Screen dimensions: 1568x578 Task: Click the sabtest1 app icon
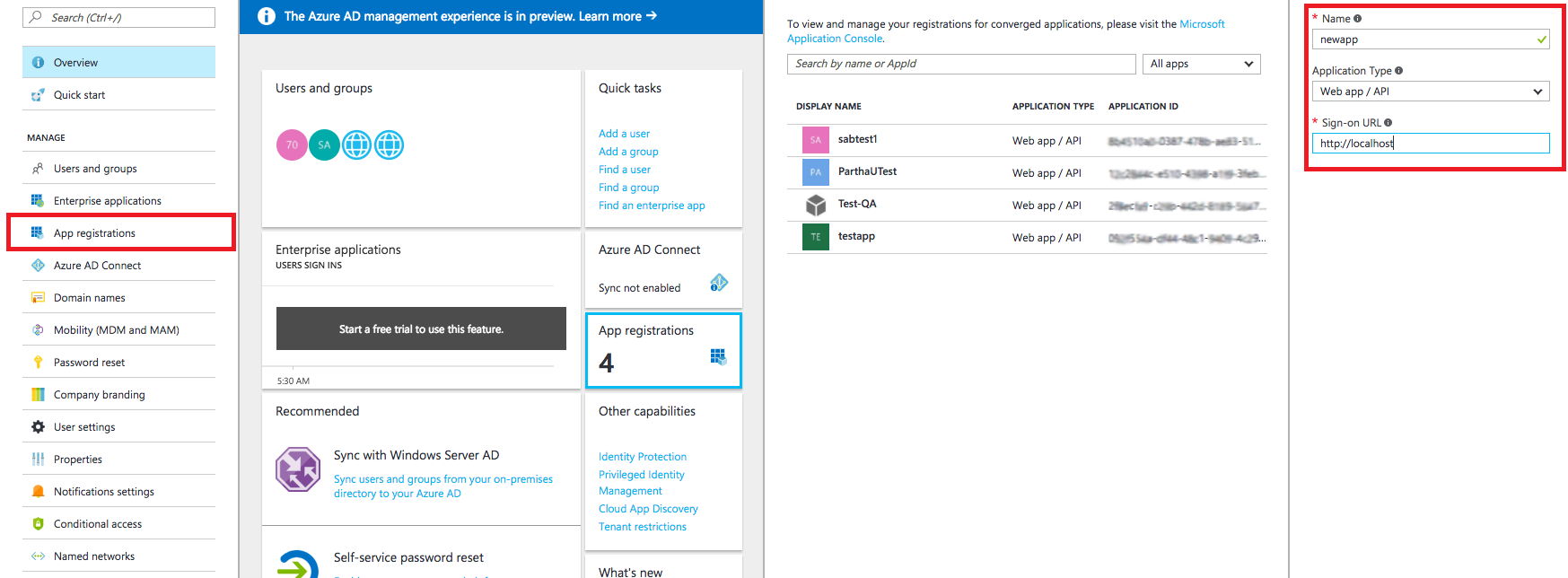point(815,140)
